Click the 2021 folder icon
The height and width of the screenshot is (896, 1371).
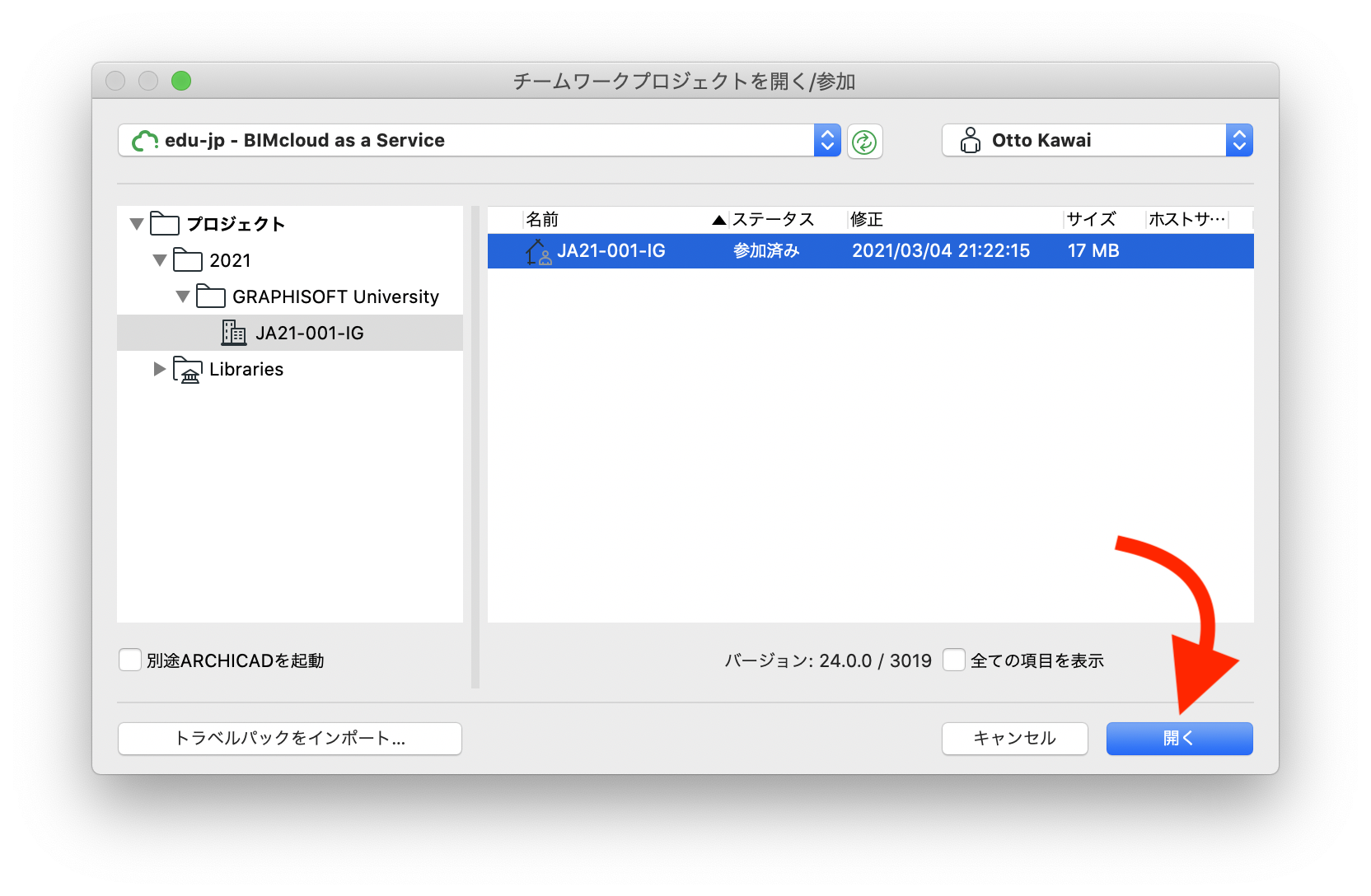pos(188,260)
